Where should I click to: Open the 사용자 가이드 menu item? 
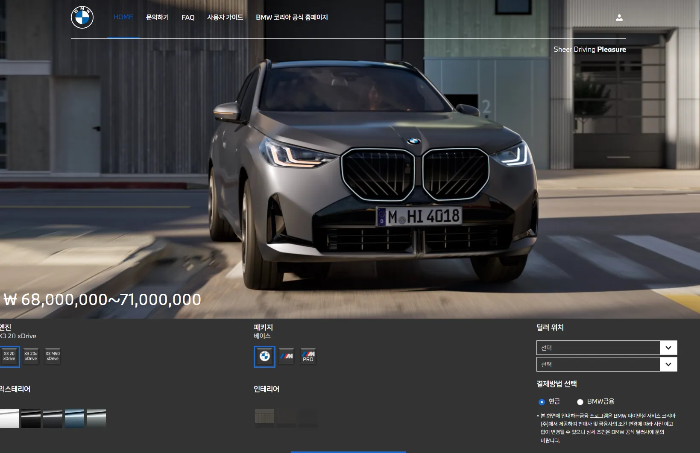tap(225, 17)
